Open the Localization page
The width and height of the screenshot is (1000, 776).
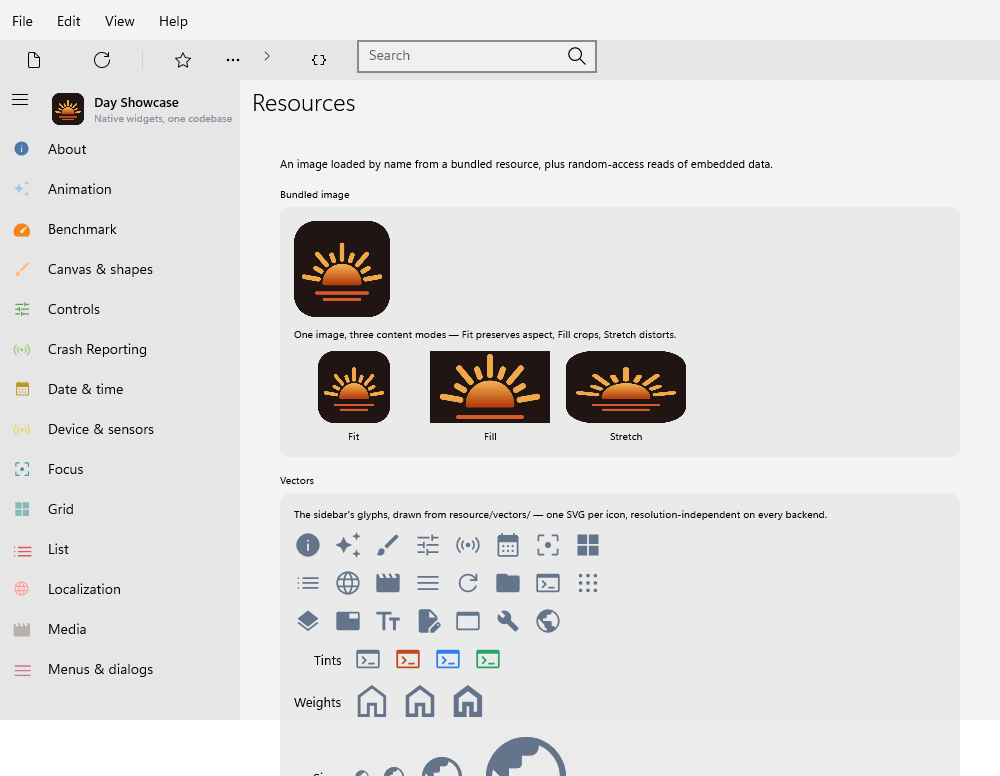tap(120, 589)
